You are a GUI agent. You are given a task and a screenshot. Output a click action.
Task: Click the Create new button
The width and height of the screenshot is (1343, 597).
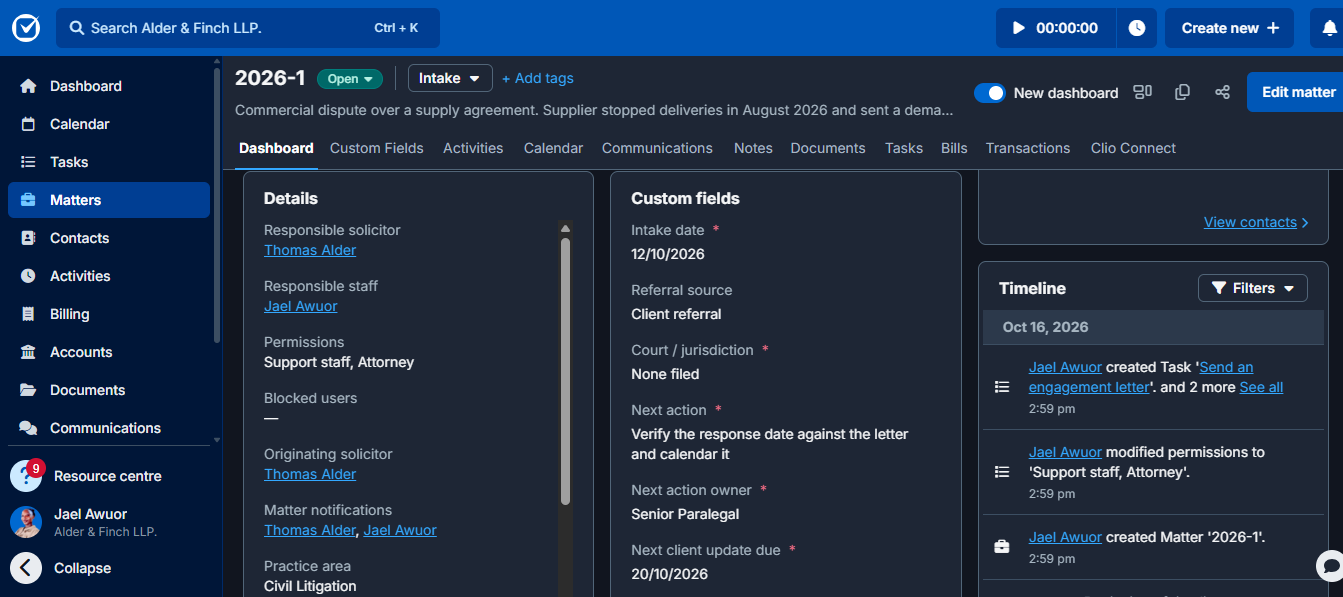click(x=1229, y=28)
